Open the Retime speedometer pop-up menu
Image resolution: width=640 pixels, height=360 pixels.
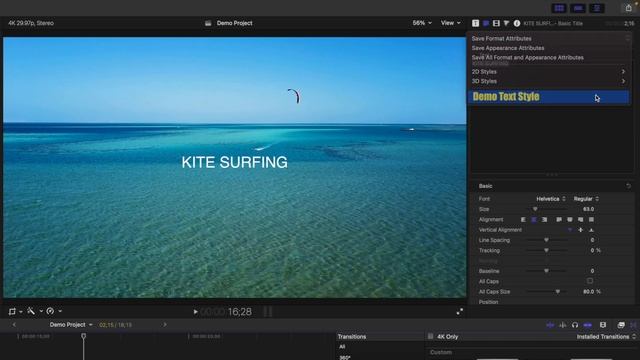pos(53,311)
